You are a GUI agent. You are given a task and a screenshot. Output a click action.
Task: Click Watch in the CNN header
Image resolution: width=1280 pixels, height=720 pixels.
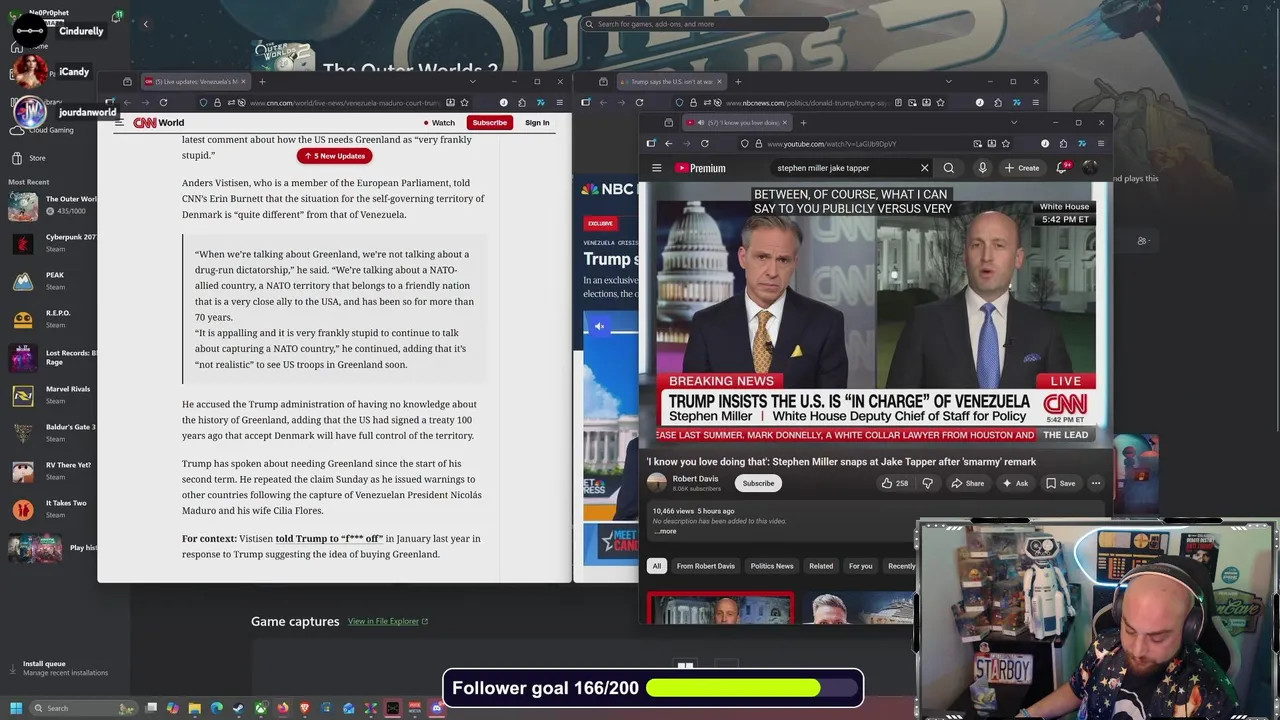pyautogui.click(x=438, y=123)
